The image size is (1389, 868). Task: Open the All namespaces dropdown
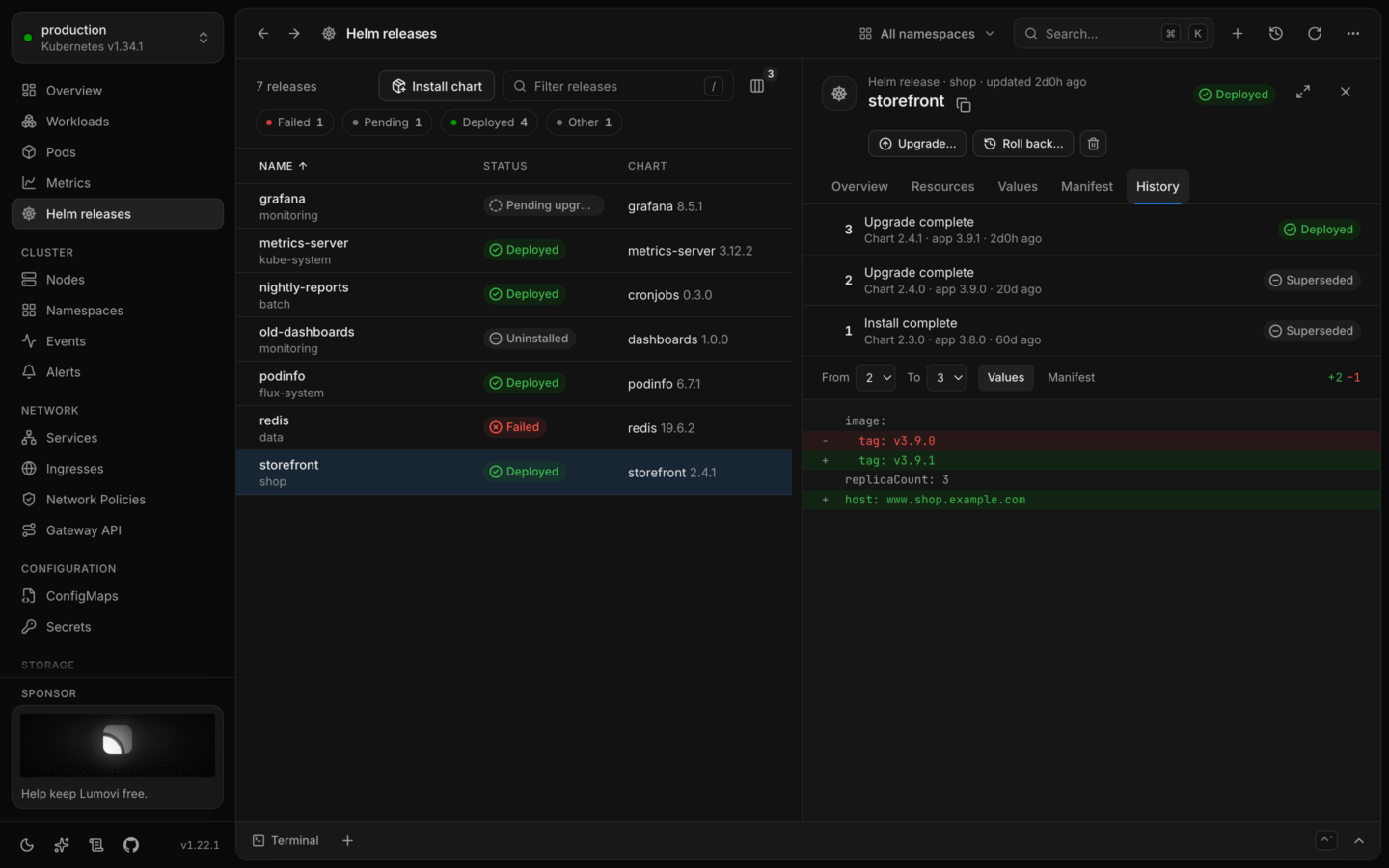click(x=926, y=33)
